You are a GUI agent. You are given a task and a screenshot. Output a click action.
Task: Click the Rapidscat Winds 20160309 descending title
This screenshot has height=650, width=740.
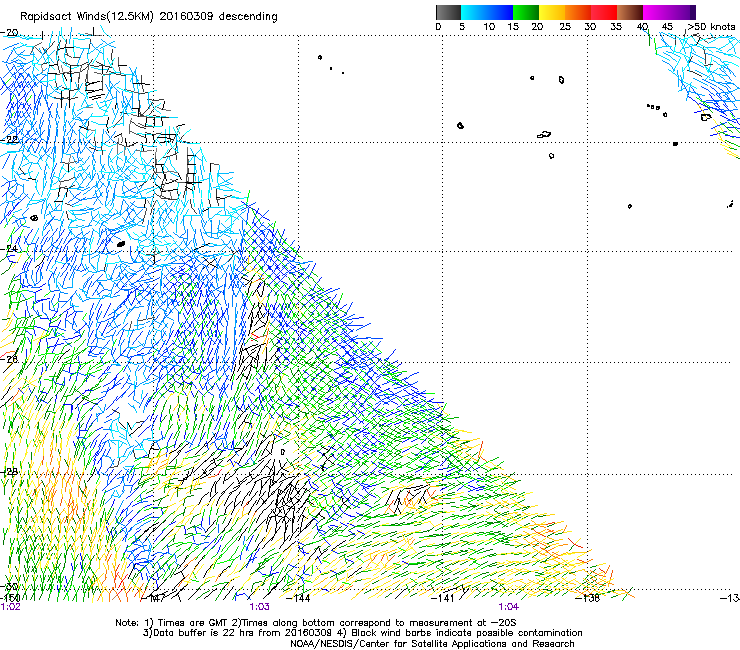tap(149, 17)
